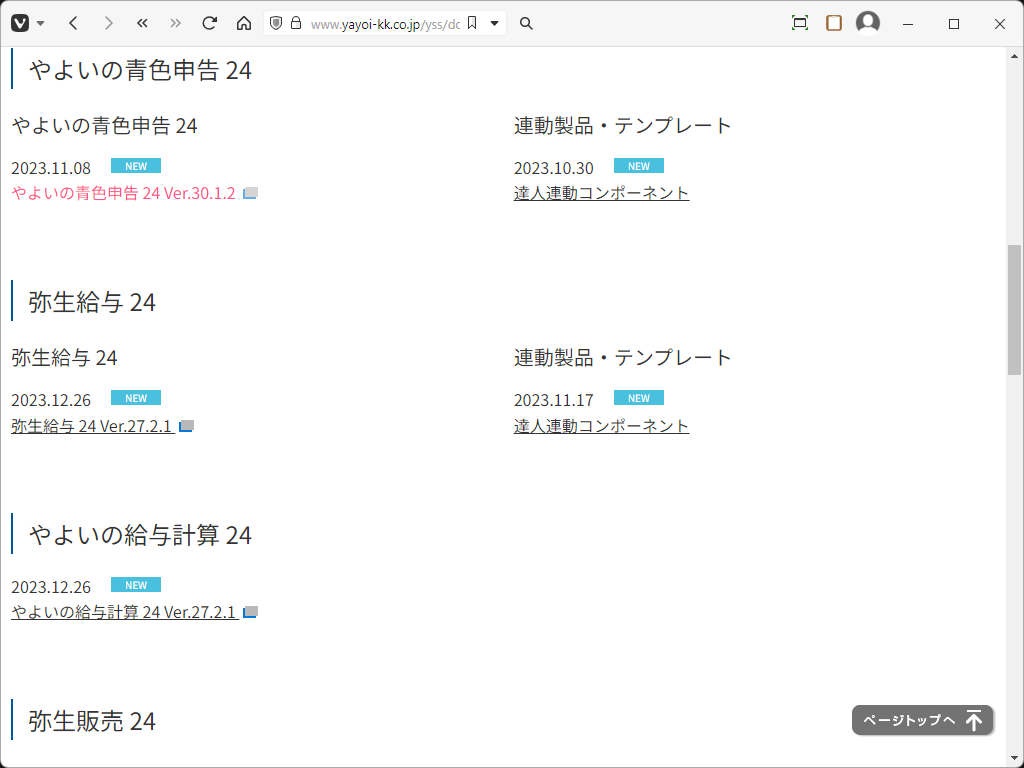
Task: Open 達人連動コンポーネント link dated 2023.10.30
Action: tap(601, 193)
